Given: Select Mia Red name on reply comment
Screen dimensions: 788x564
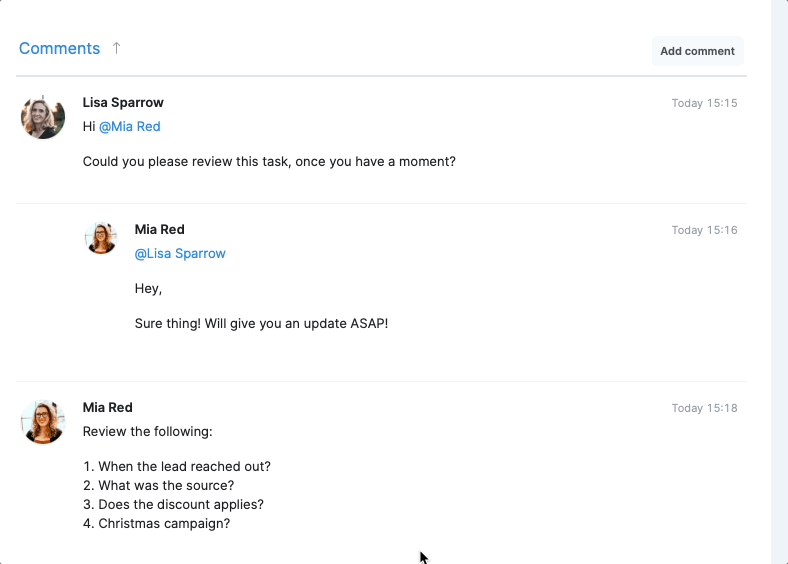Looking at the screenshot, I should [x=159, y=230].
